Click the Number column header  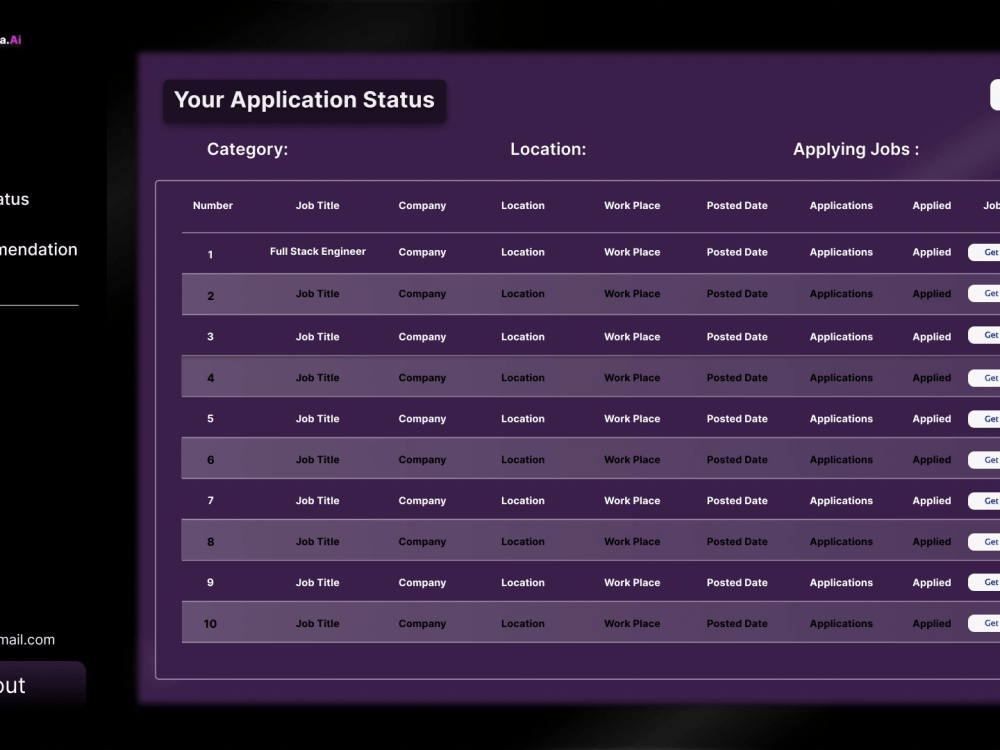[x=212, y=205]
